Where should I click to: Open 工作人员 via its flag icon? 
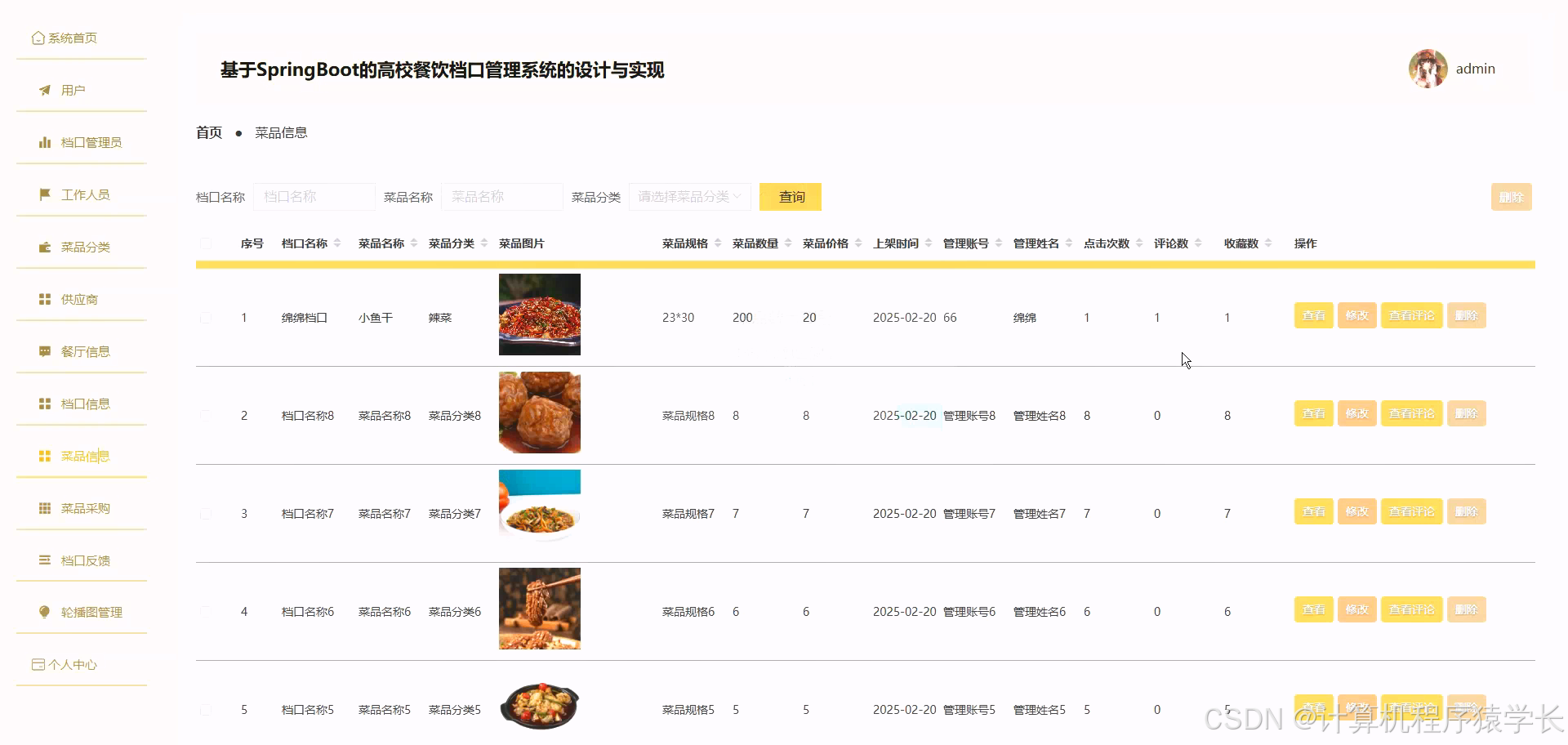[45, 194]
